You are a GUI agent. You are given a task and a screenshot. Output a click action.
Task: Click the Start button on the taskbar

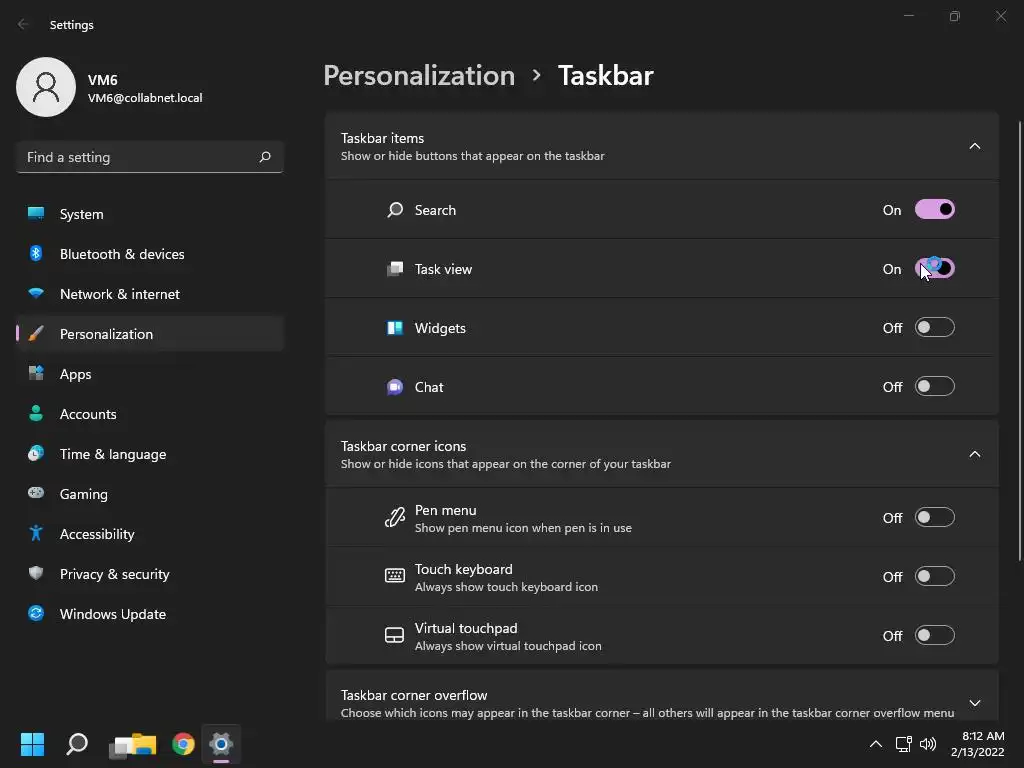pyautogui.click(x=32, y=744)
